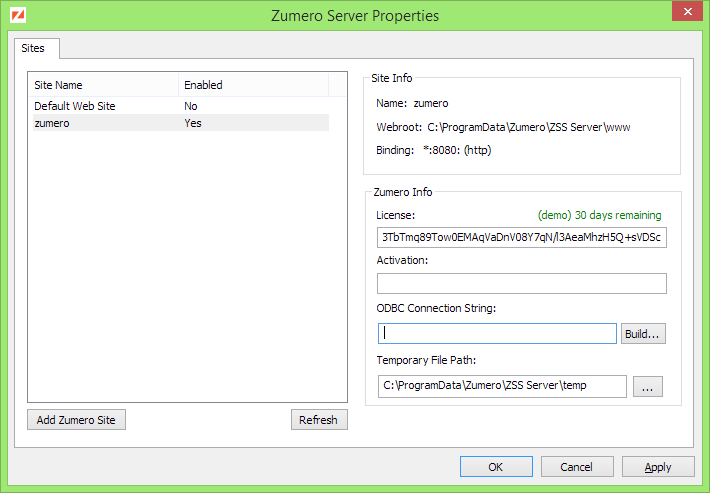
Task: Click the demo 30 days remaining text
Action: click(x=599, y=215)
